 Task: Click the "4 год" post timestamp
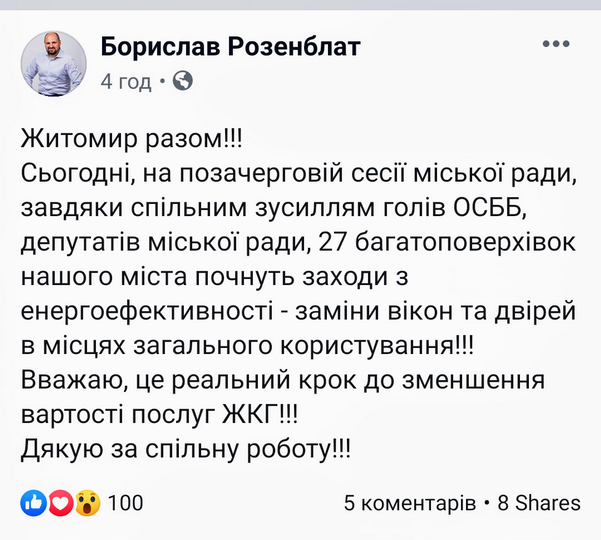coord(126,82)
